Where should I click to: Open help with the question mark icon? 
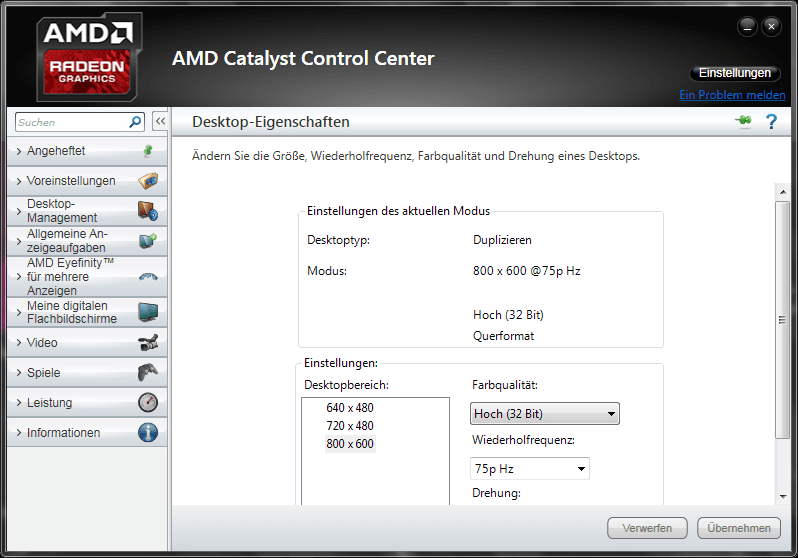771,122
